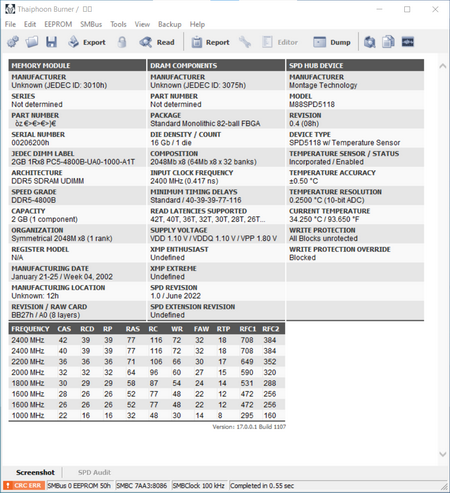This screenshot has height=493, width=450.
Task: Select the Screenshot tab
Action: click(x=35, y=472)
